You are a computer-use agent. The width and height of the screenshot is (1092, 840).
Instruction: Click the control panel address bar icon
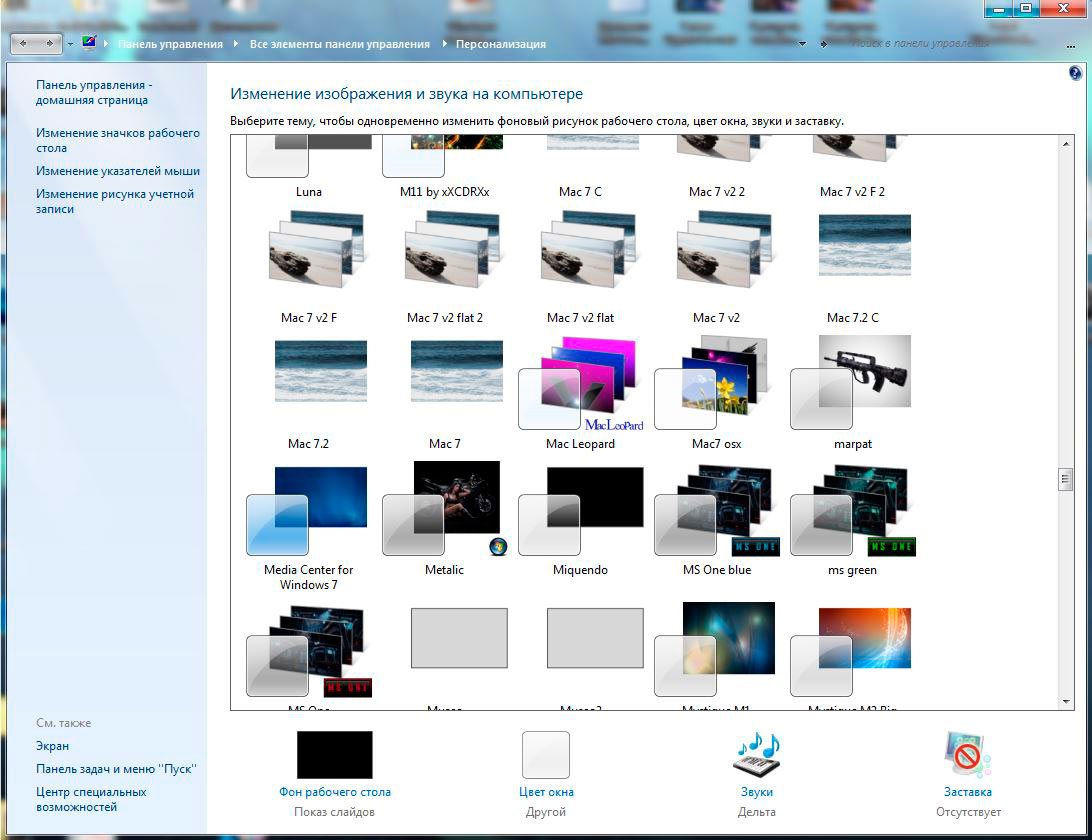point(88,42)
